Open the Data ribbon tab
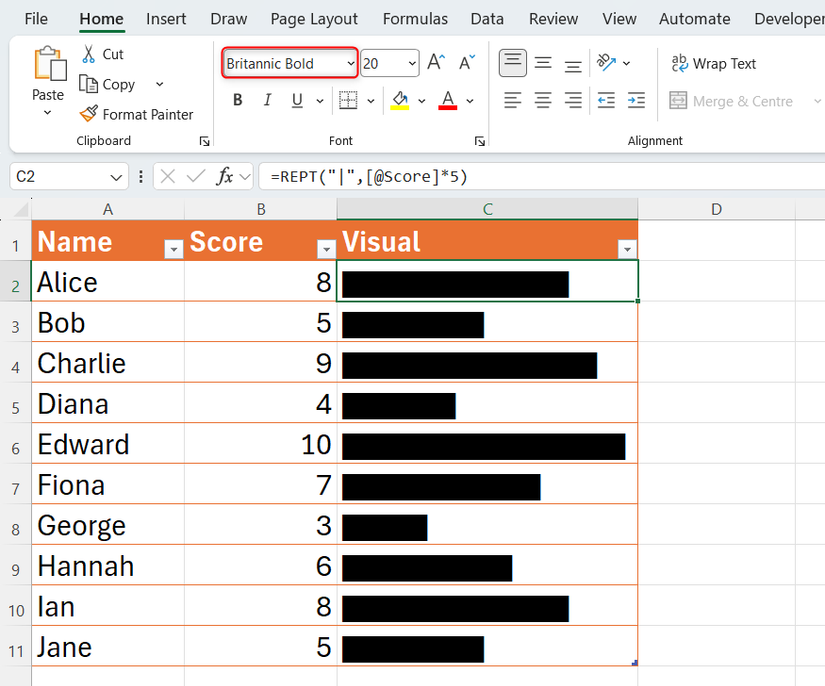The height and width of the screenshot is (686, 825). click(487, 18)
